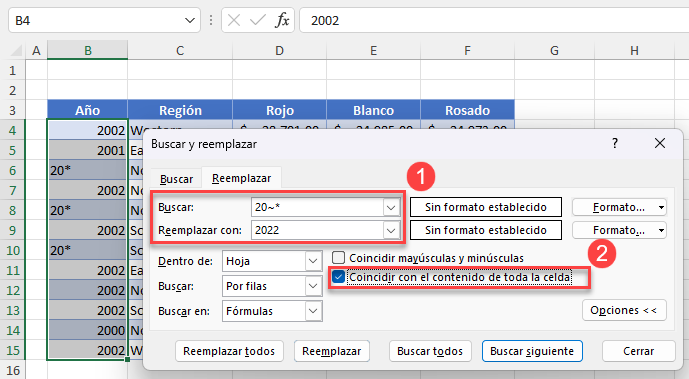Expand the Buscar text field history dropdown

point(391,207)
